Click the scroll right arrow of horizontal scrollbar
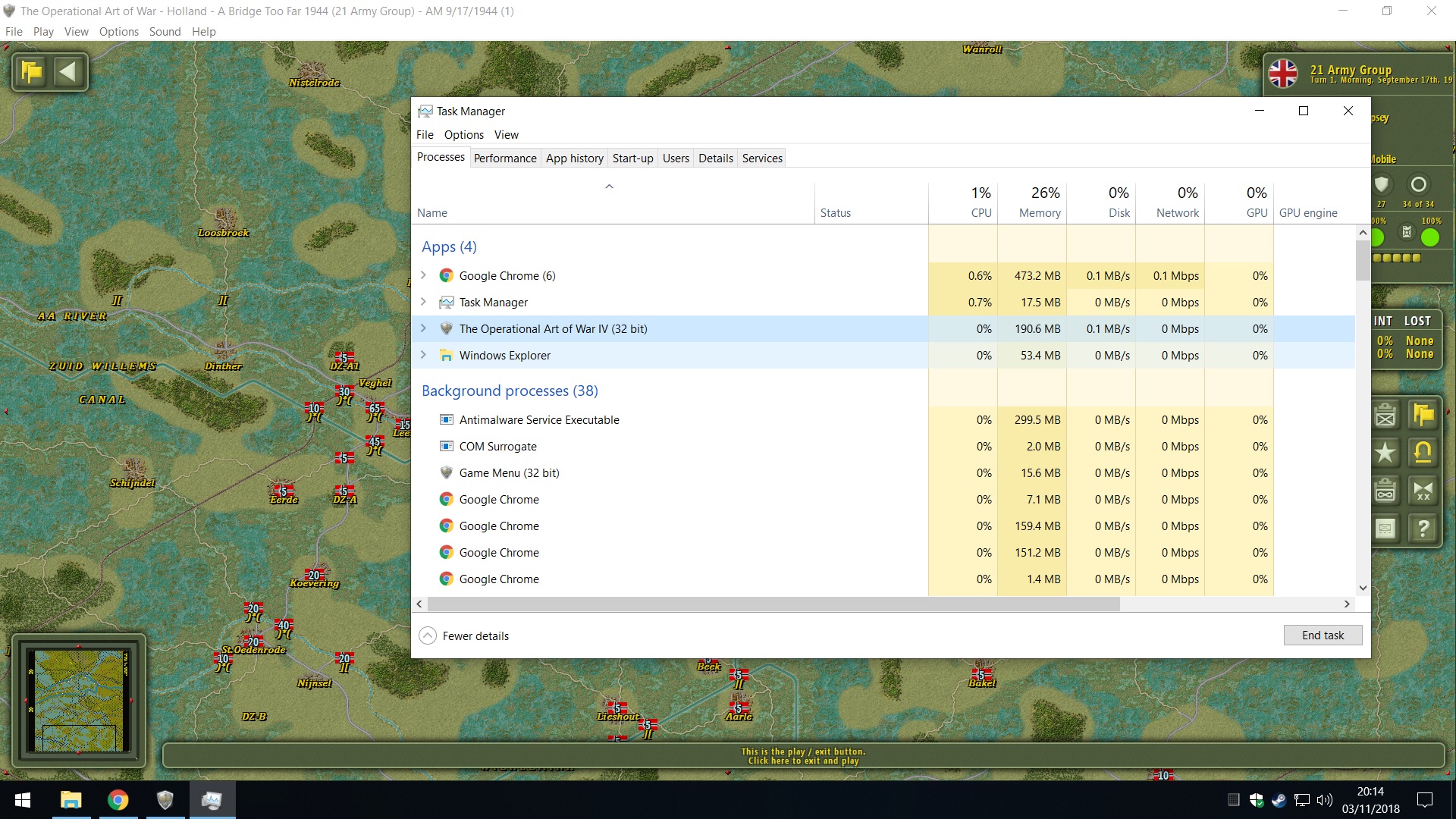This screenshot has height=819, width=1456. click(1347, 604)
